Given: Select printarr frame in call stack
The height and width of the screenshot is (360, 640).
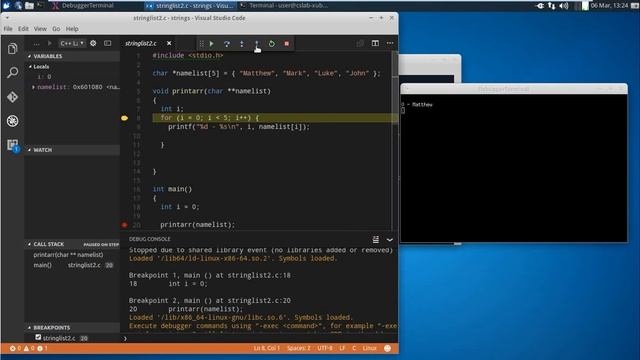Looking at the screenshot, I should pyautogui.click(x=72, y=255).
